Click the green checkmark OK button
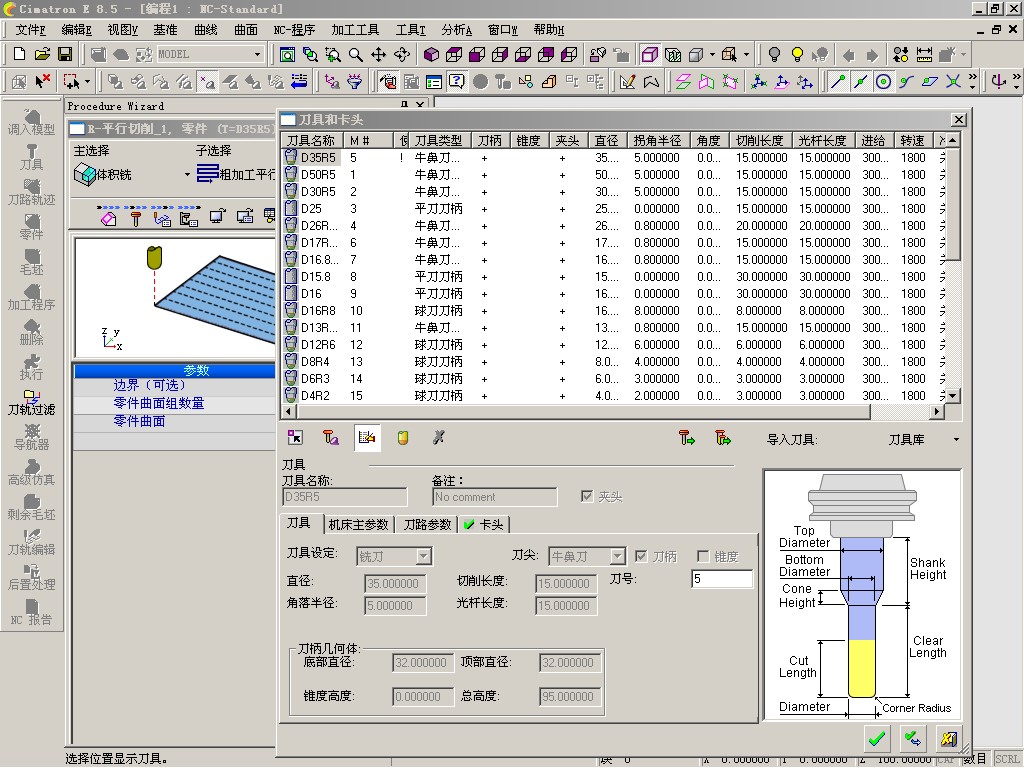This screenshot has height=768, width=1024. pos(877,739)
